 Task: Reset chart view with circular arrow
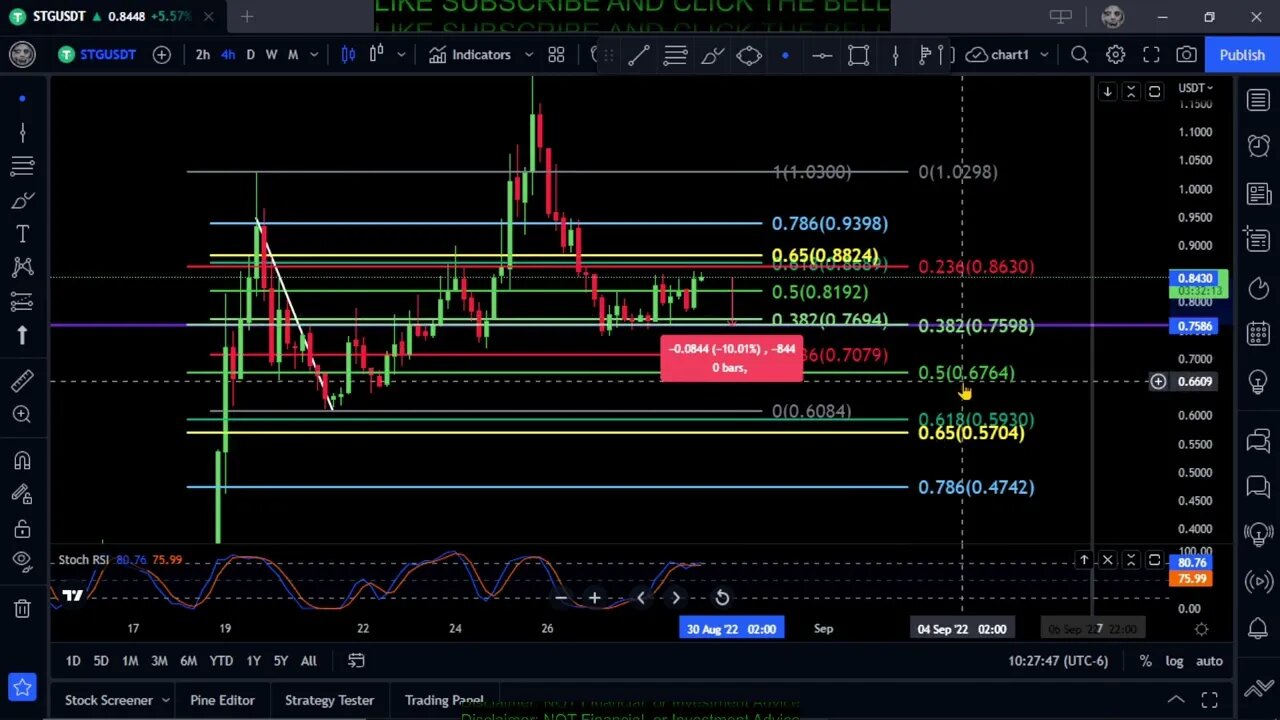[721, 598]
